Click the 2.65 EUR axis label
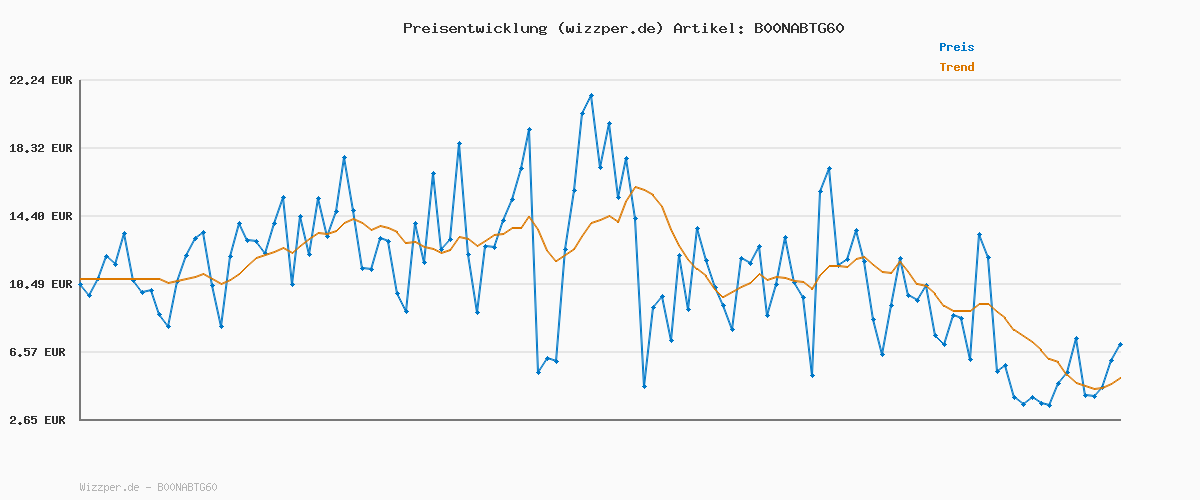1200x500 pixels. 40,420
